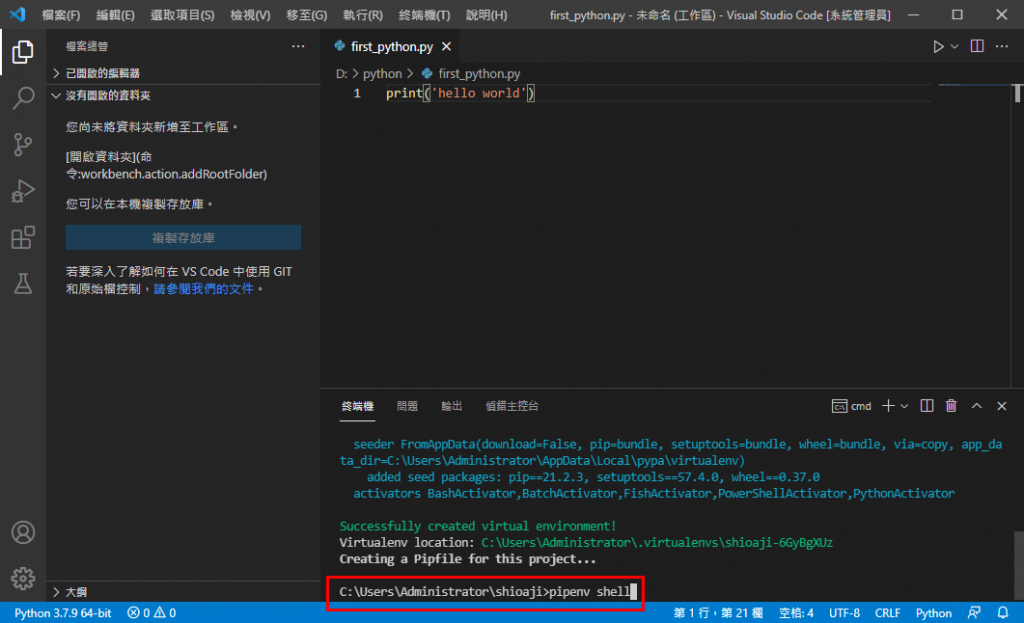Image resolution: width=1024 pixels, height=623 pixels.
Task: Change language mode Python in status bar
Action: click(933, 613)
